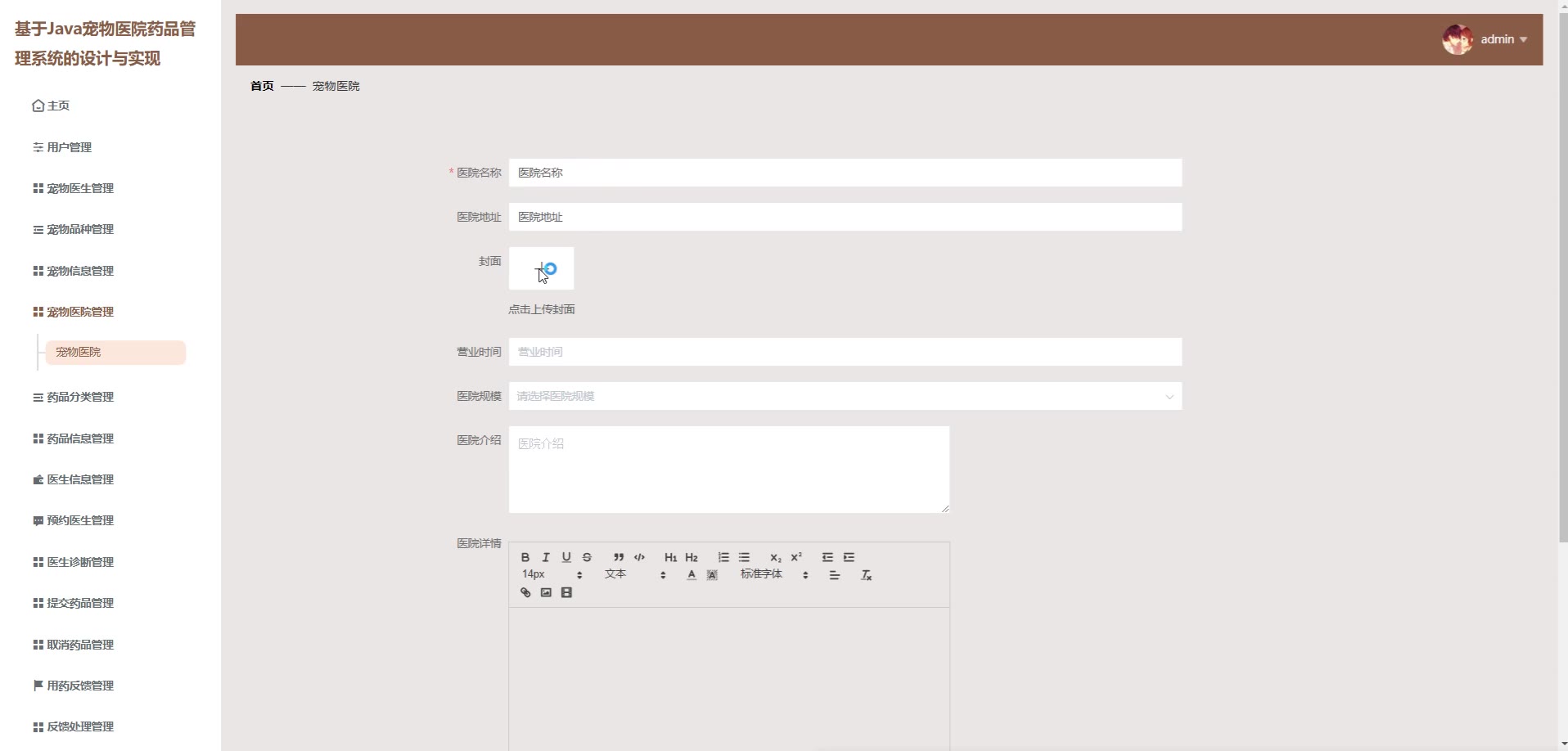Open the 医院规模 select dropdown
Screen dimensions: 1568x751
click(845, 396)
